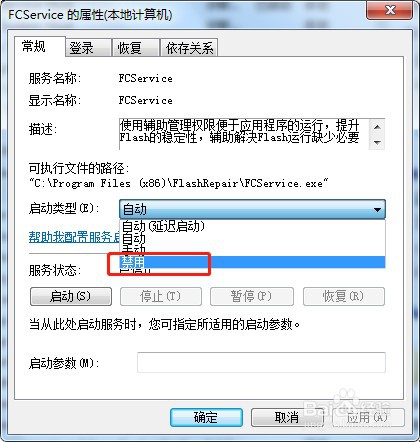Collapse the 启动类型 dropdown arrow

(x=377, y=210)
